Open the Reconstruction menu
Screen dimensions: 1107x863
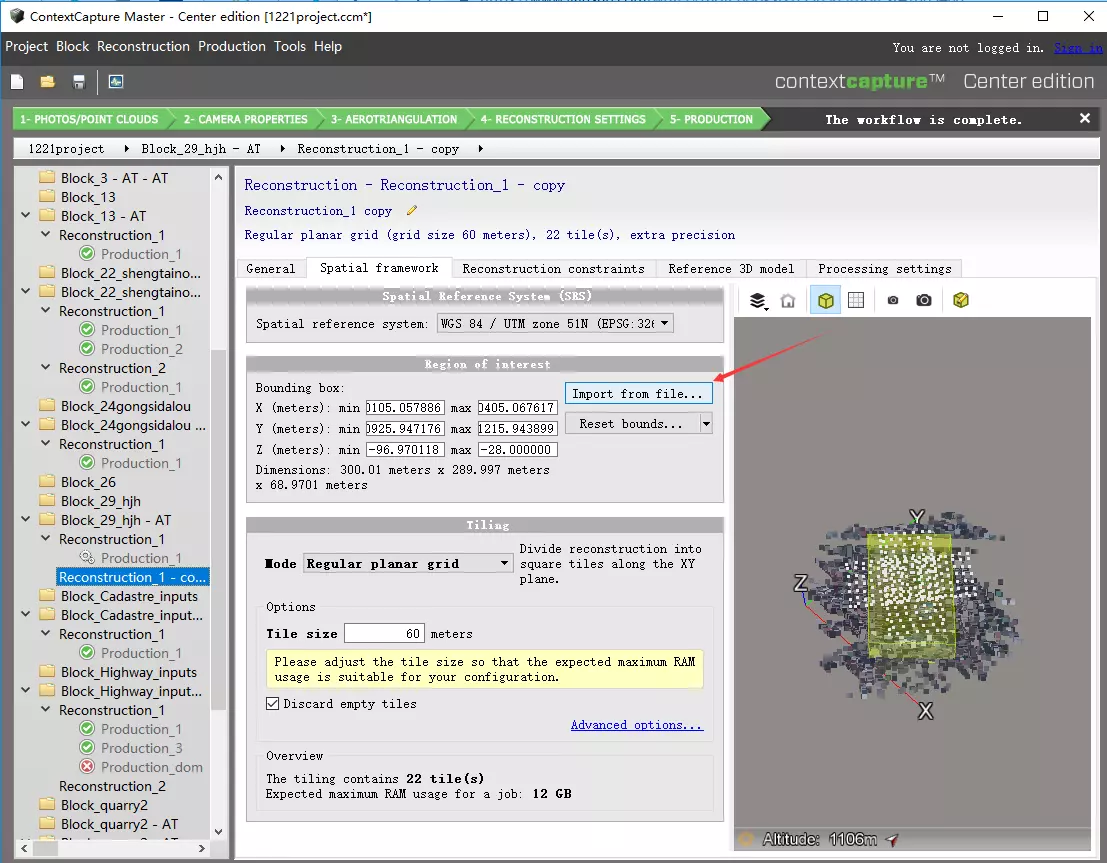pyautogui.click(x=143, y=47)
